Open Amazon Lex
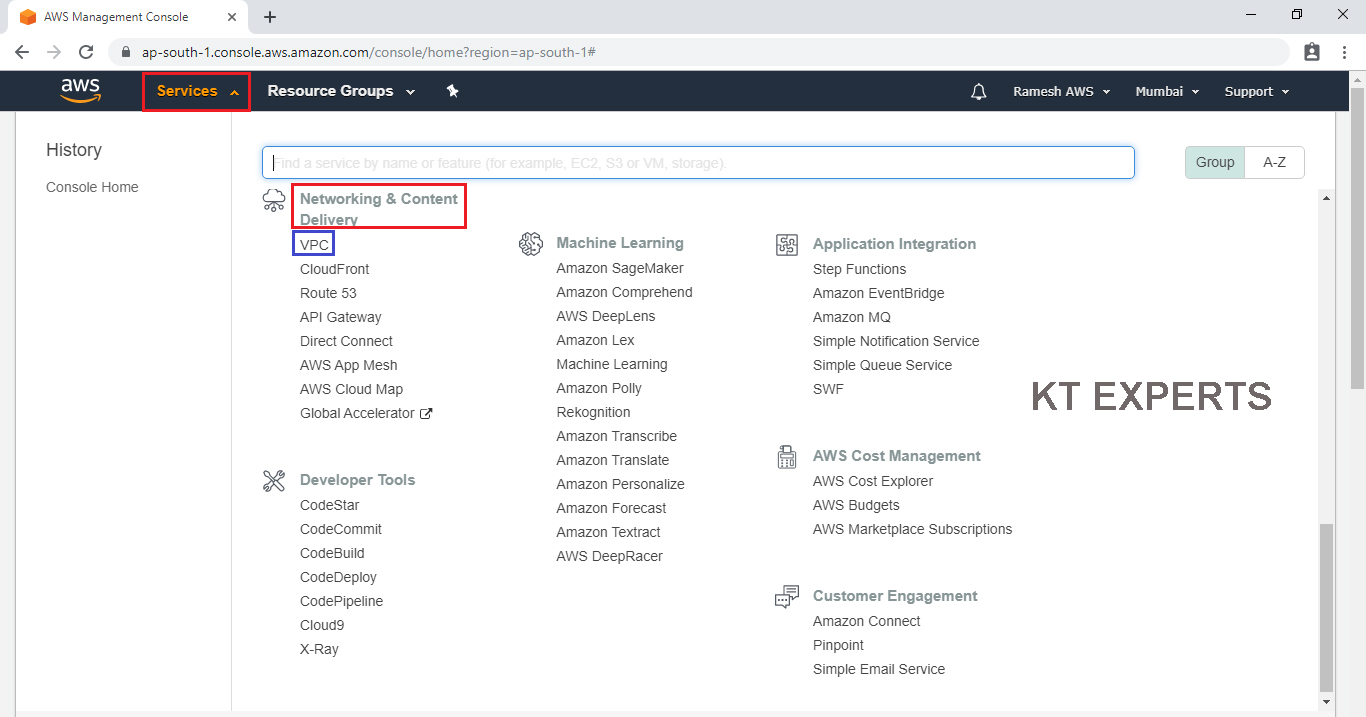This screenshot has width=1366, height=717. [595, 340]
